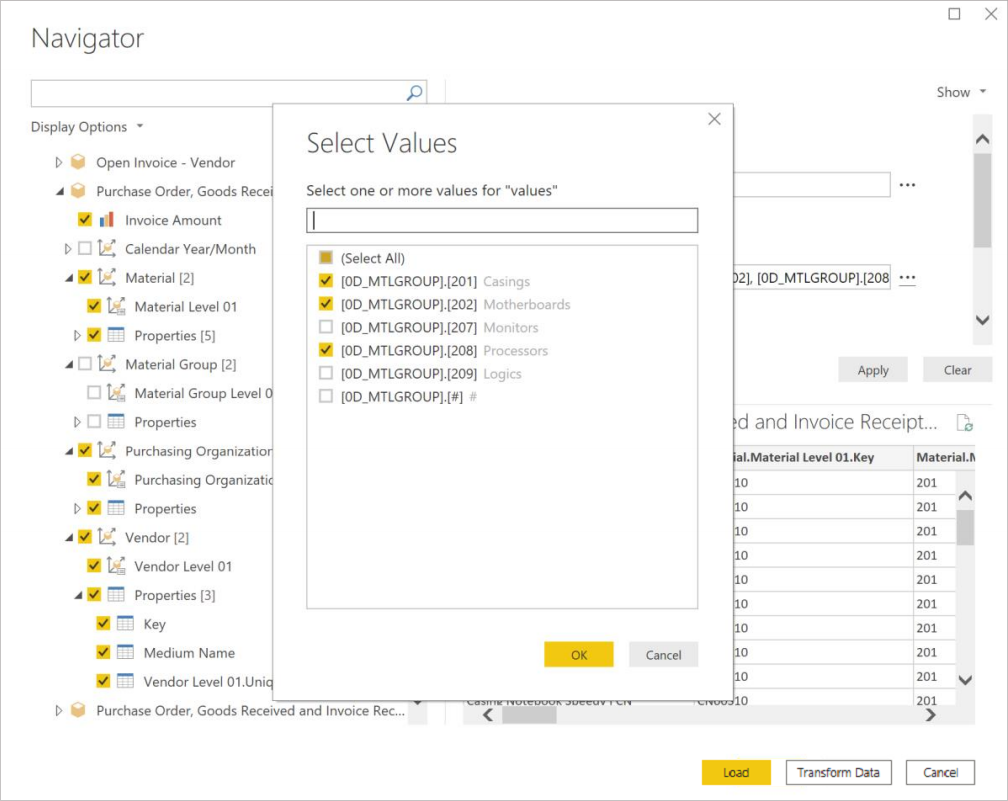This screenshot has height=801, width=1008.
Task: Close the Select Values dialog with X
Action: click(x=714, y=119)
